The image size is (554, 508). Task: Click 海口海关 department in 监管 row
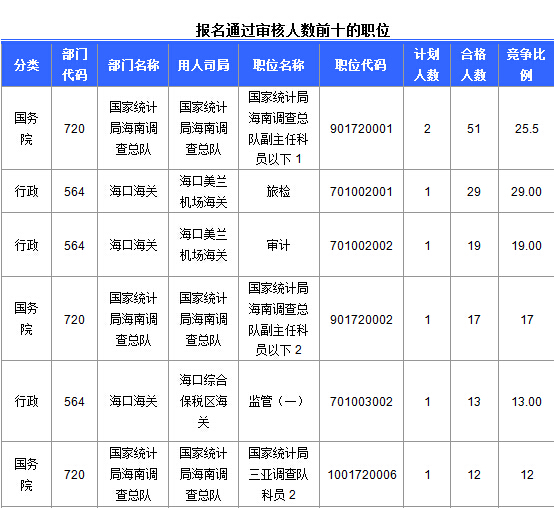point(133,401)
